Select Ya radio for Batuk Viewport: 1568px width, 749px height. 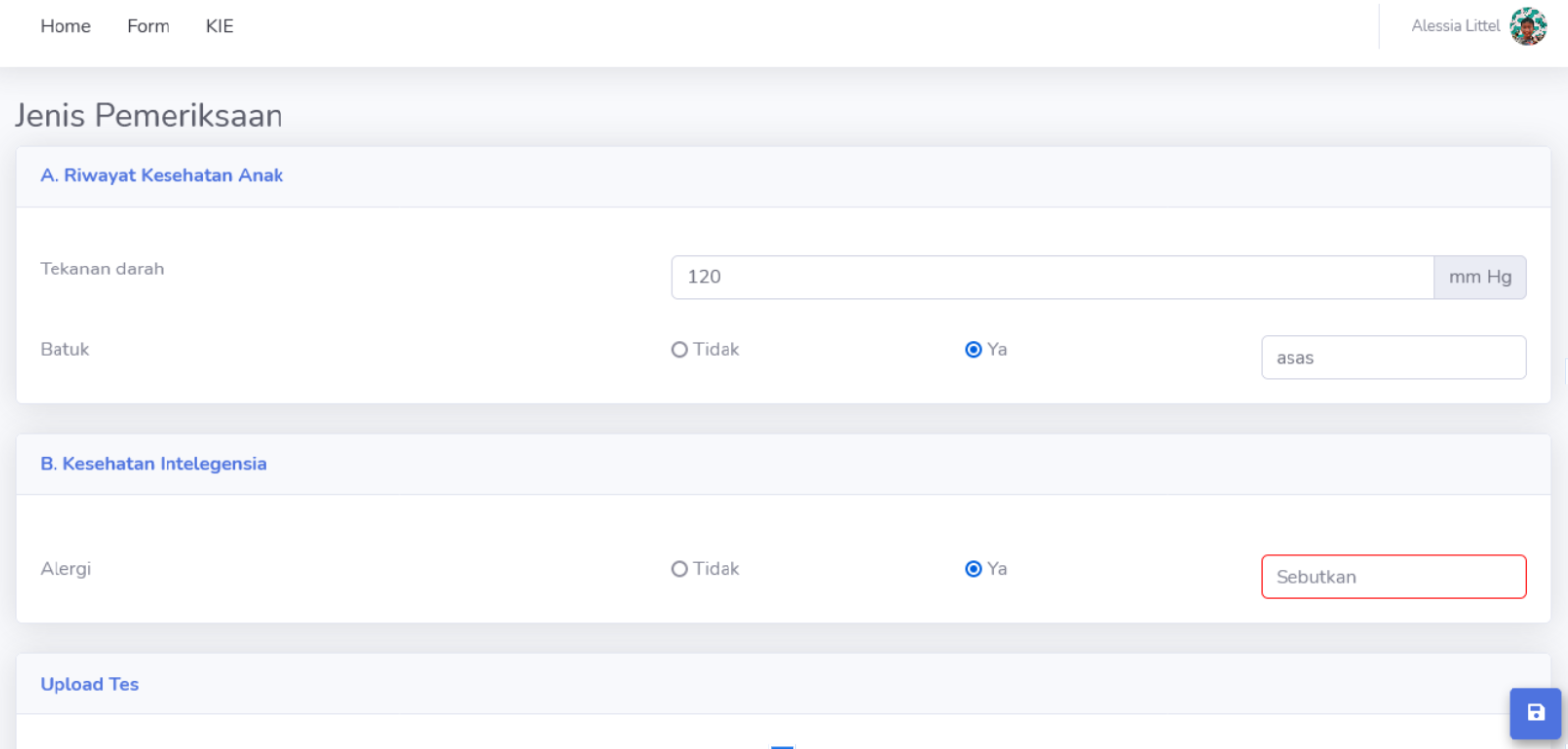click(973, 350)
